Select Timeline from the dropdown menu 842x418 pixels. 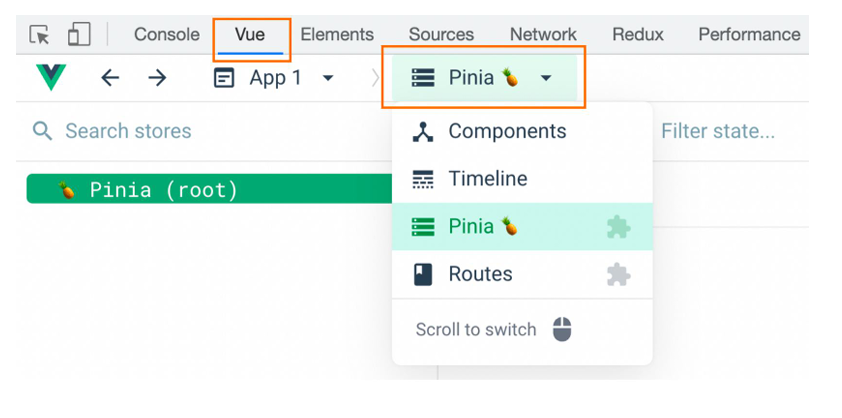coord(522,179)
